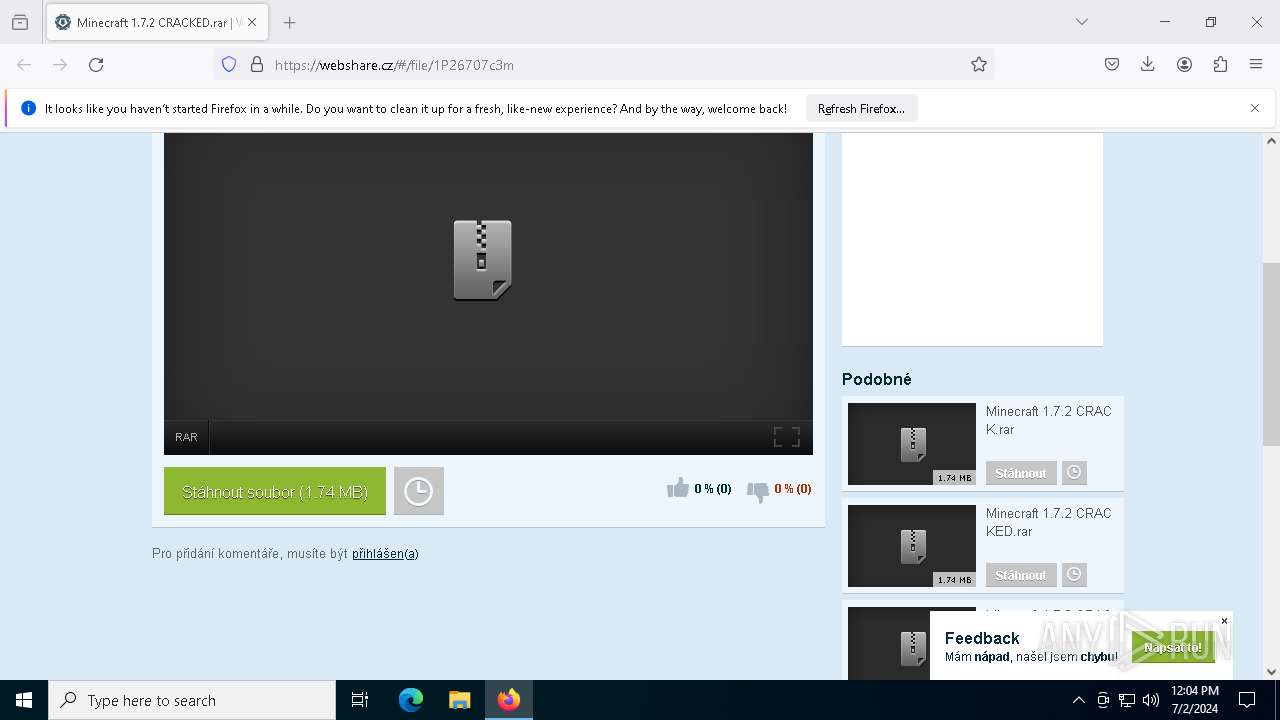Click the forward navigation arrow
Viewport: 1280px width, 720px height.
click(x=60, y=65)
